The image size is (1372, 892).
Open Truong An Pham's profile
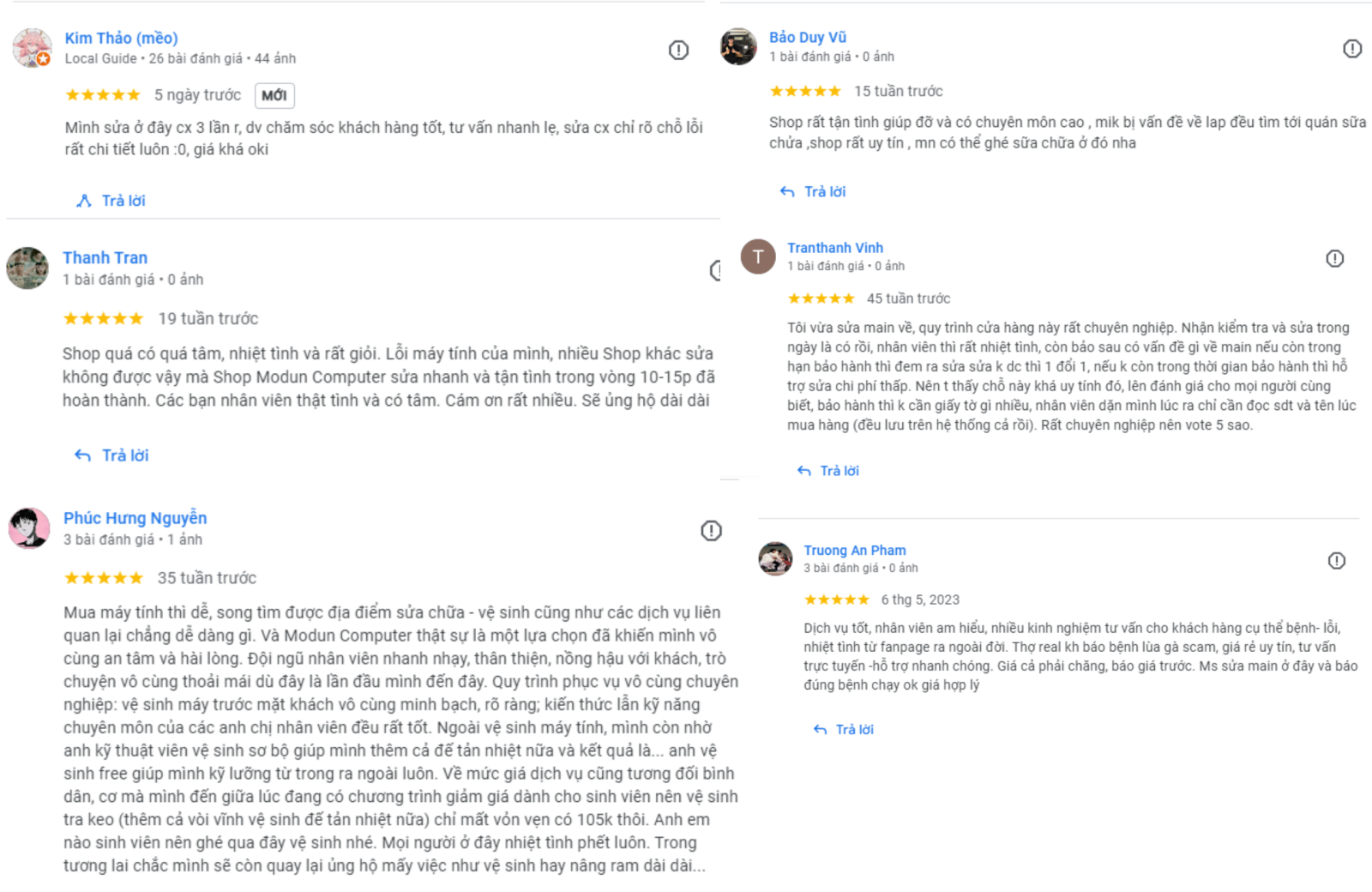(x=855, y=550)
